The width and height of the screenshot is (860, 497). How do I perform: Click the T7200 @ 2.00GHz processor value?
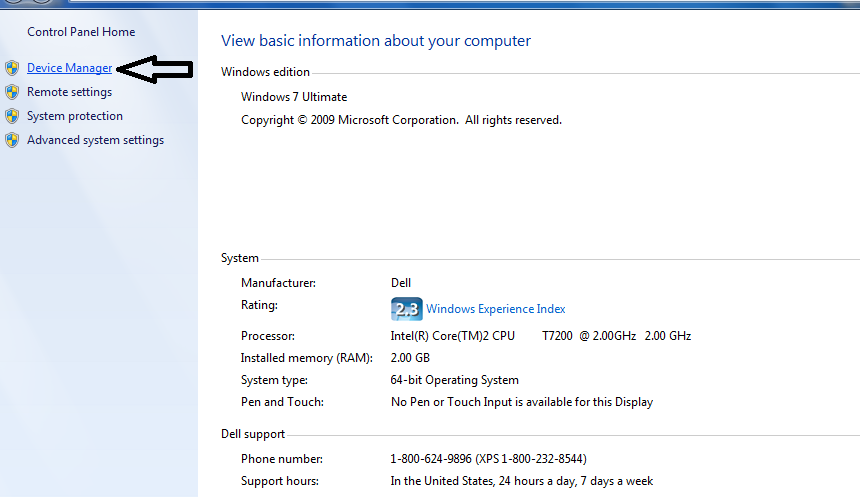point(589,336)
